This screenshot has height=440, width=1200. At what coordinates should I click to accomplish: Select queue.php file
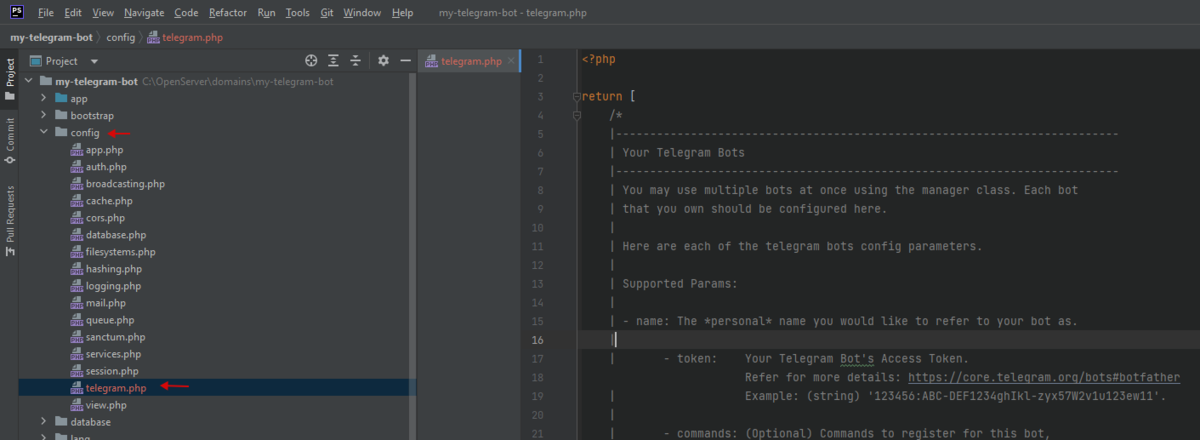110,320
